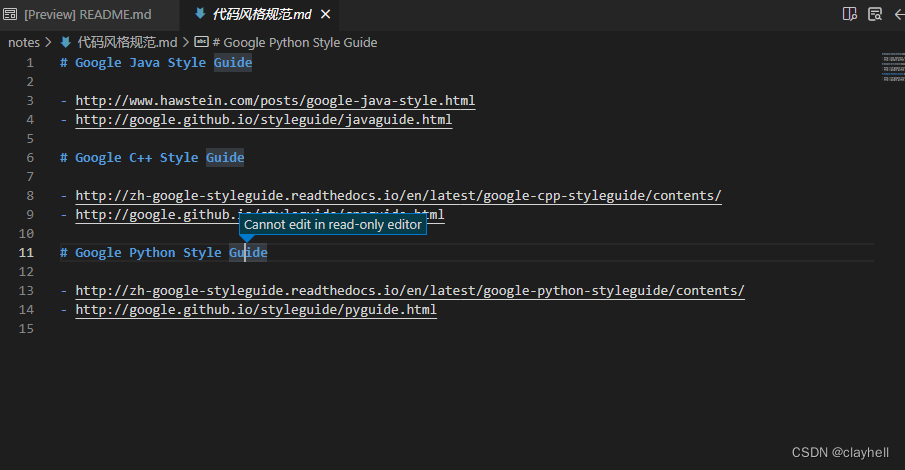Close the 代码风格规范.md tab
The width and height of the screenshot is (905, 470).
pos(326,14)
